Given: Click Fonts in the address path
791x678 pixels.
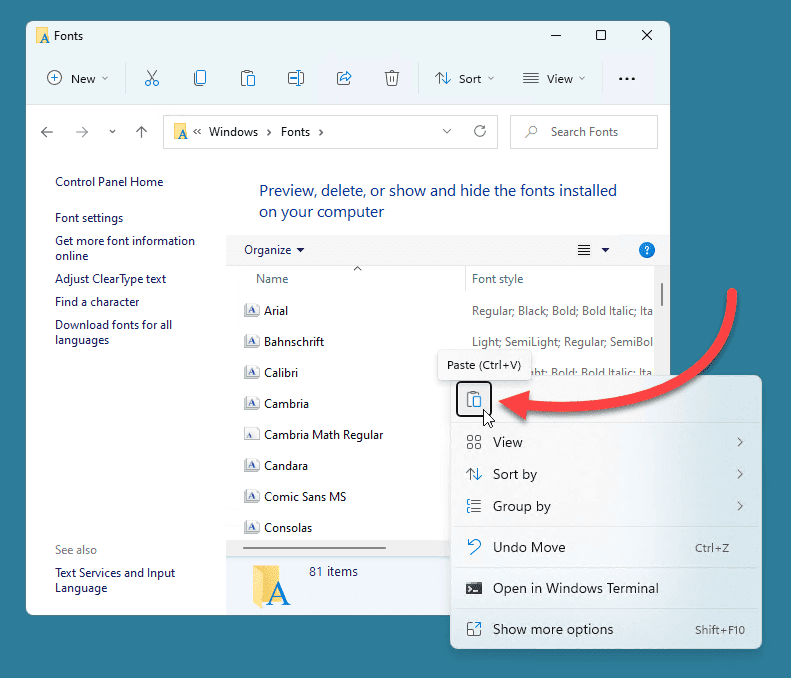Looking at the screenshot, I should (x=295, y=132).
